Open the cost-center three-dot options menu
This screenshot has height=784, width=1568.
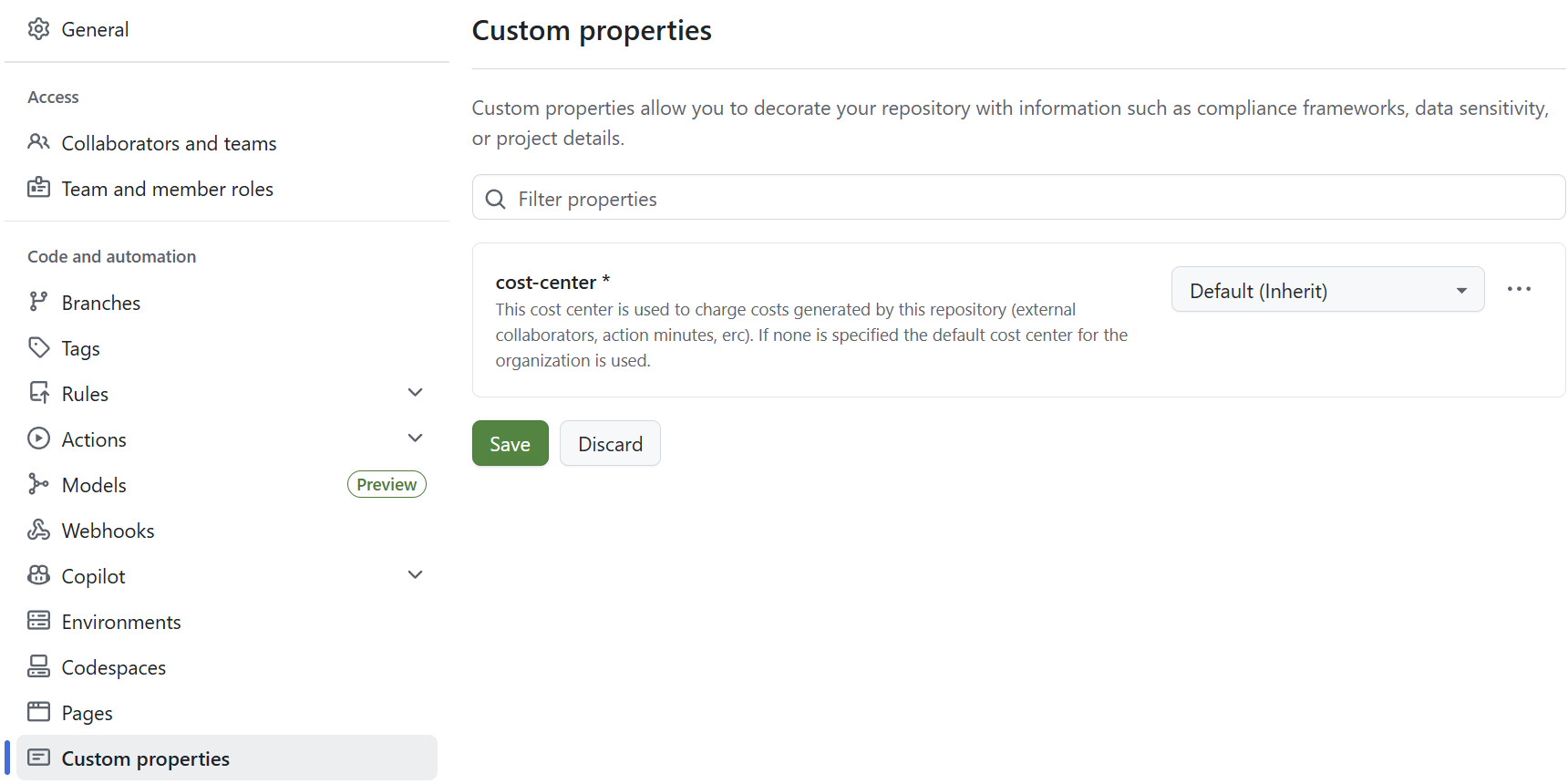(1519, 289)
